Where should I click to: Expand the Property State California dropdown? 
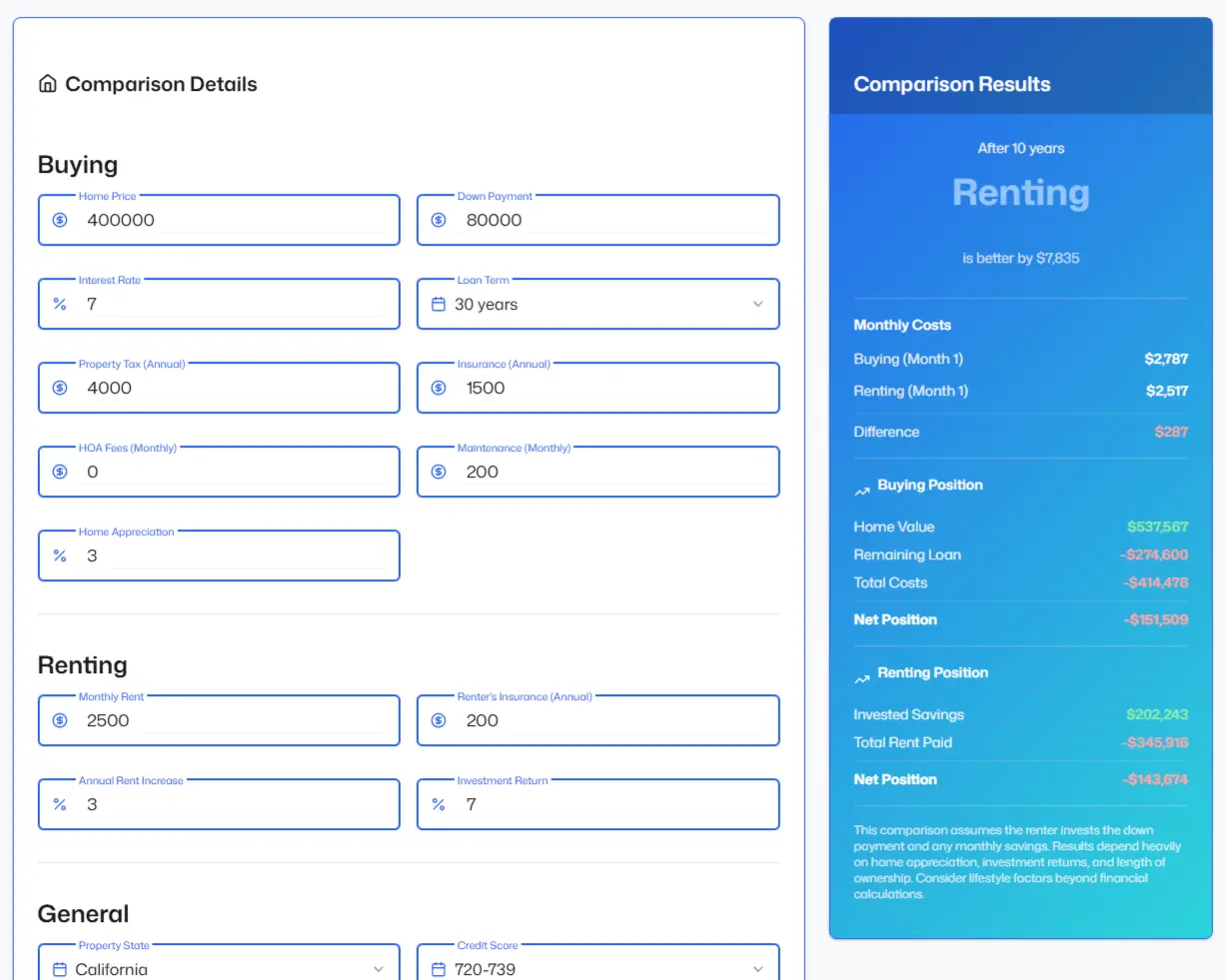pyautogui.click(x=378, y=968)
